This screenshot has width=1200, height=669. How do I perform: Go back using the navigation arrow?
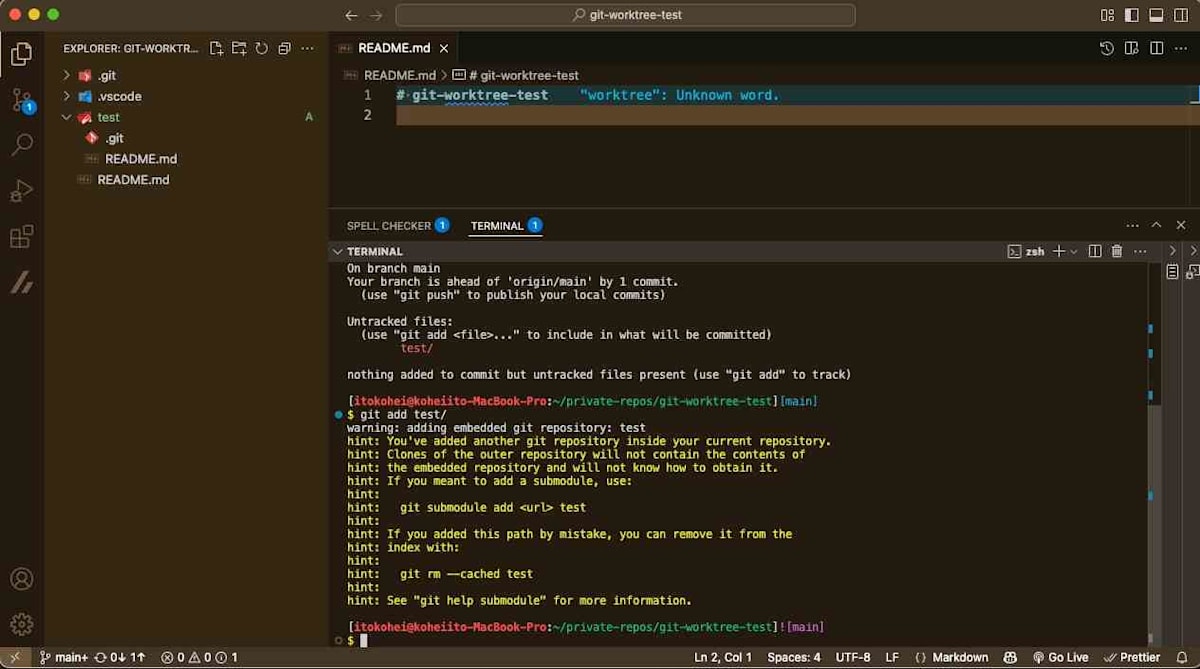(351, 15)
